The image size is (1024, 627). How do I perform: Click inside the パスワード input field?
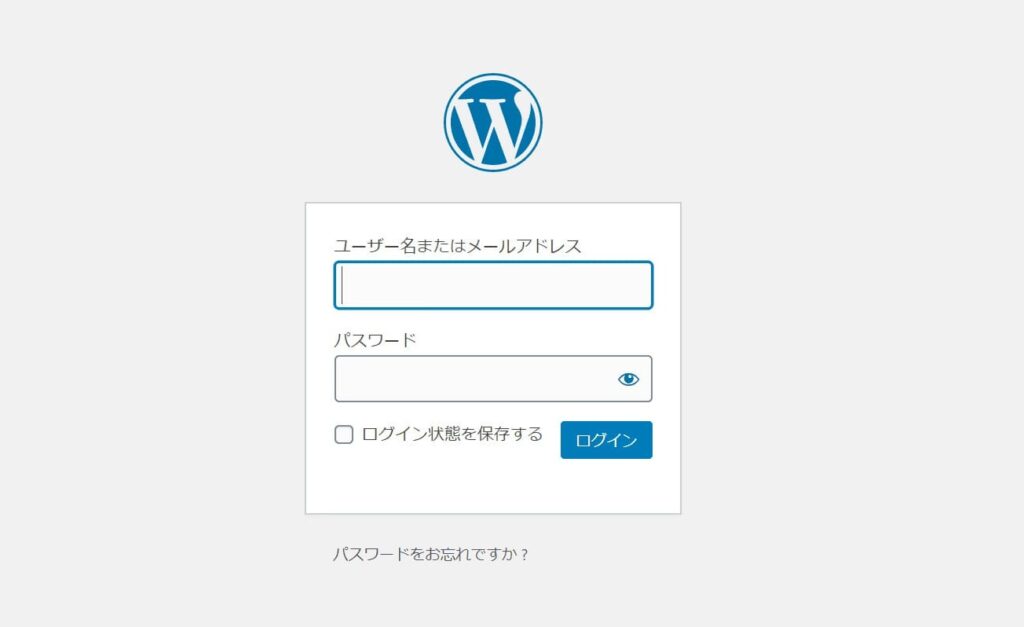point(475,379)
